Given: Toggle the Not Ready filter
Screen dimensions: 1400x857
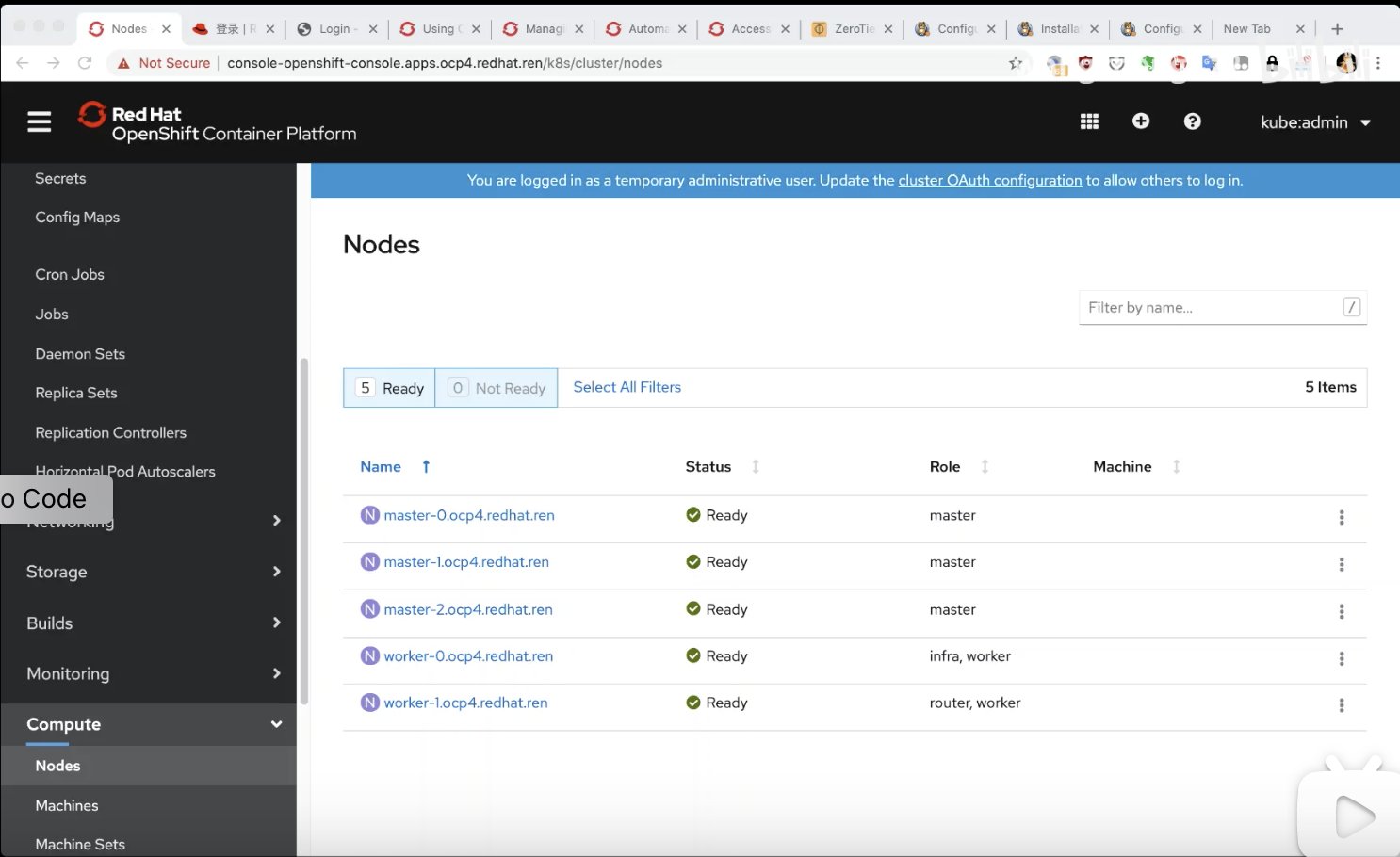Looking at the screenshot, I should pyautogui.click(x=497, y=388).
